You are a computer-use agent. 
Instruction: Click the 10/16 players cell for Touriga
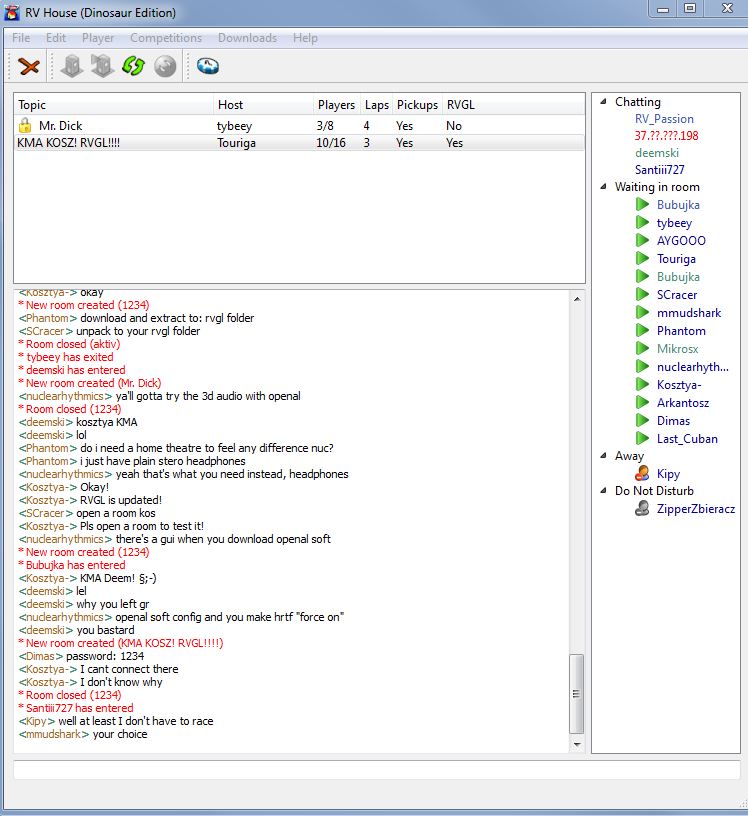click(x=331, y=143)
